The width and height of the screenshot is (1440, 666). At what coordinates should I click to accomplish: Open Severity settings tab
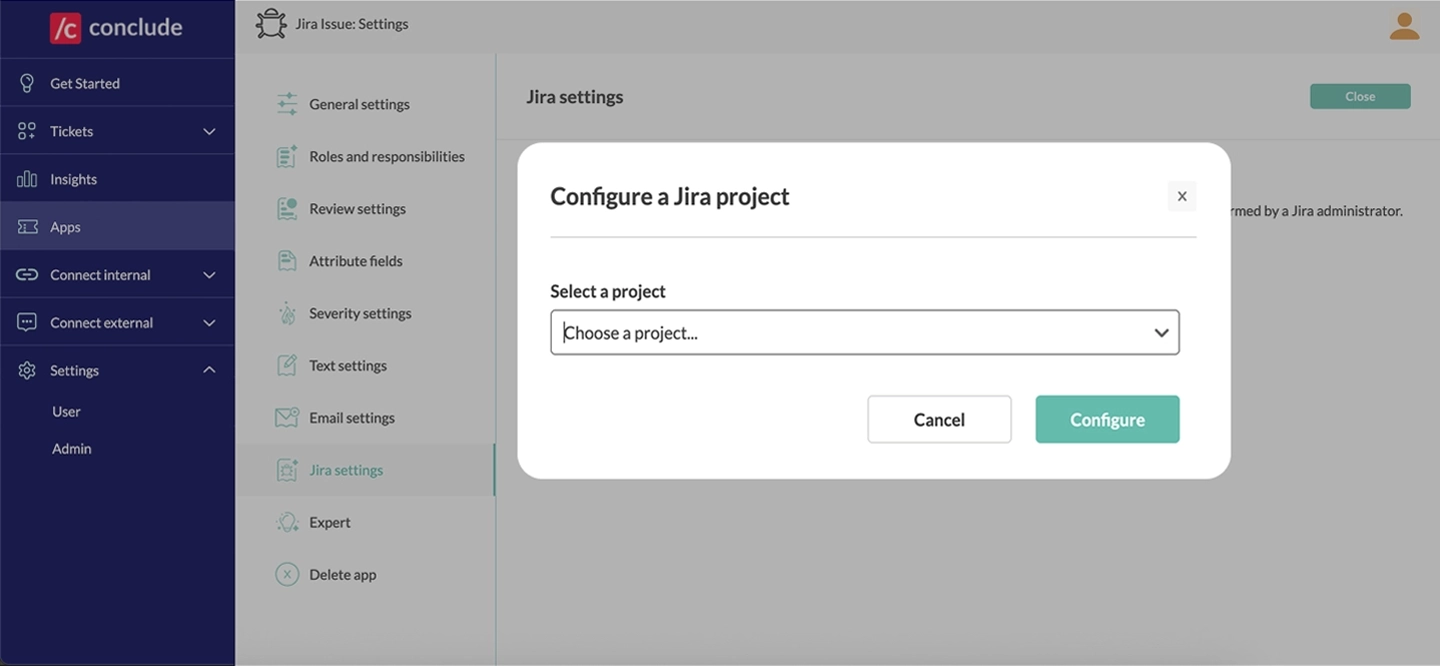coord(365,313)
